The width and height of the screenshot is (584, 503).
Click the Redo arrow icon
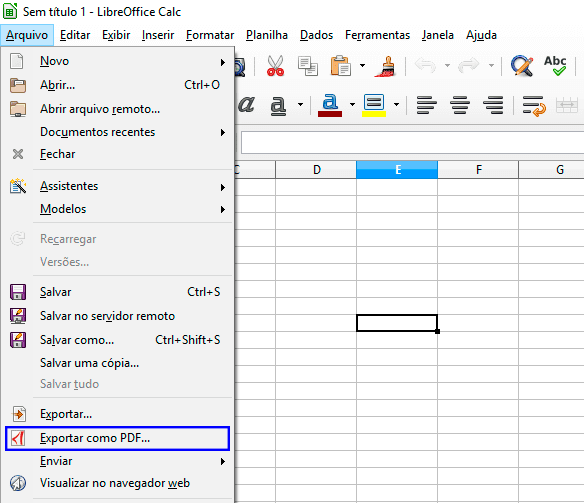coord(469,66)
